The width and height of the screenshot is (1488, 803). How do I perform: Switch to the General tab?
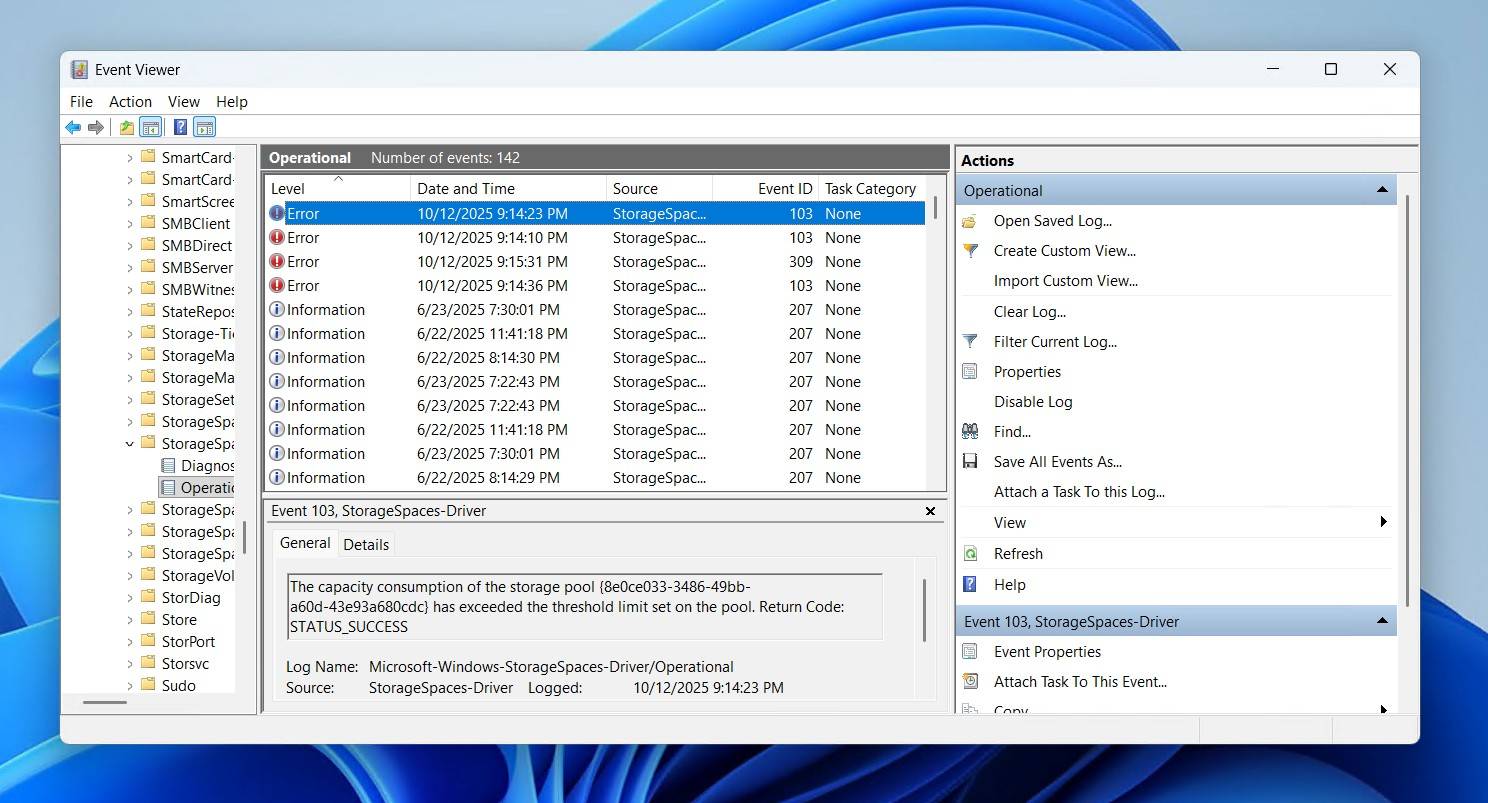pyautogui.click(x=305, y=543)
